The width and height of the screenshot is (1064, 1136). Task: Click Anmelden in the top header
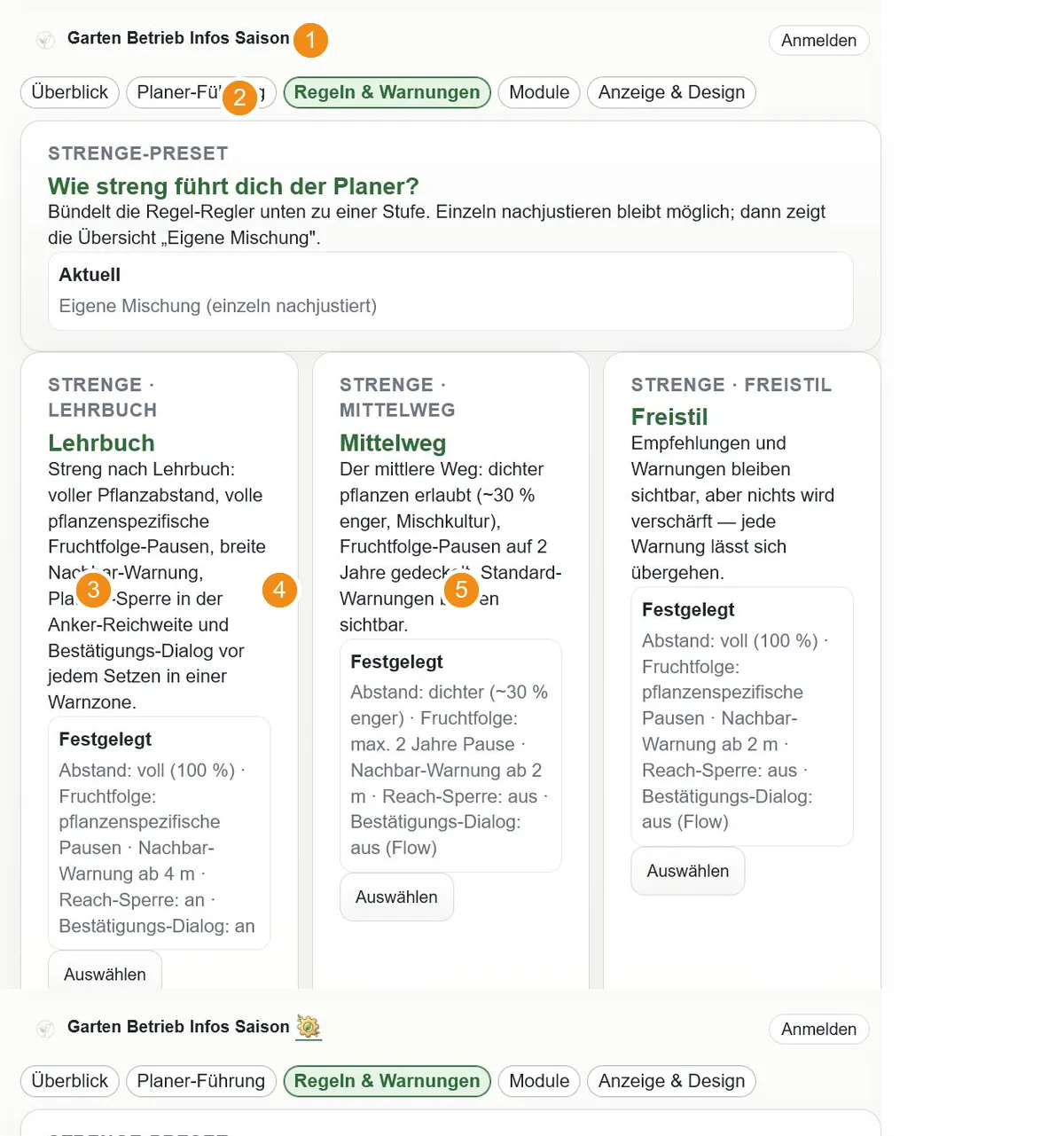pos(818,41)
